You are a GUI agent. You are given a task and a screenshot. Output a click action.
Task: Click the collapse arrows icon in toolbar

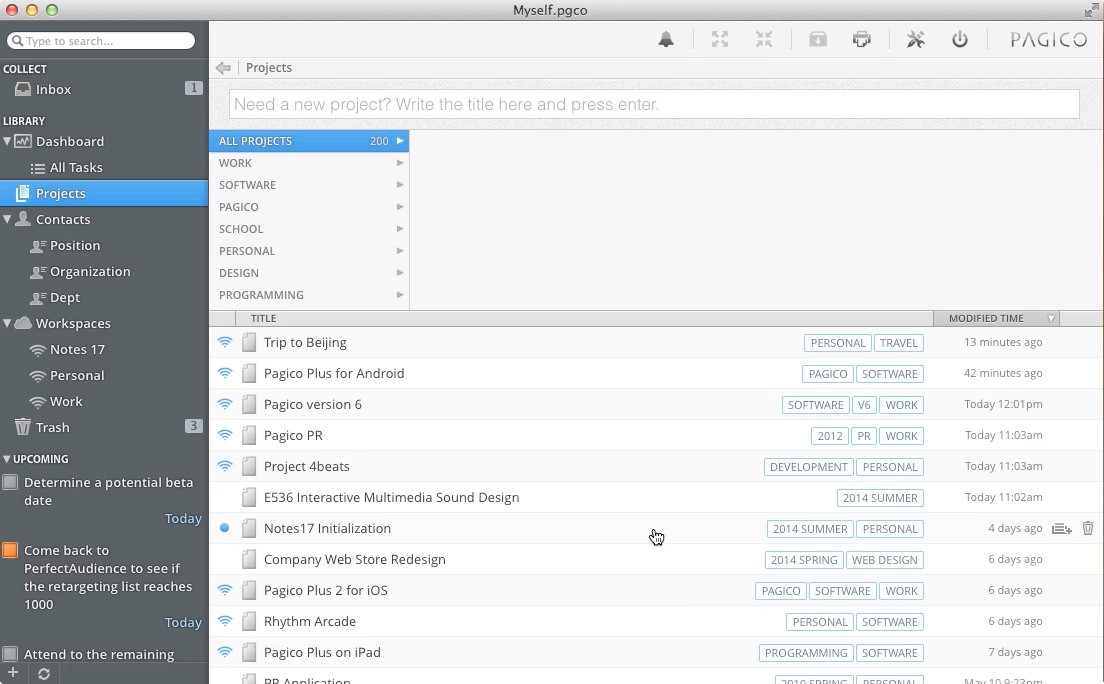tap(764, 39)
